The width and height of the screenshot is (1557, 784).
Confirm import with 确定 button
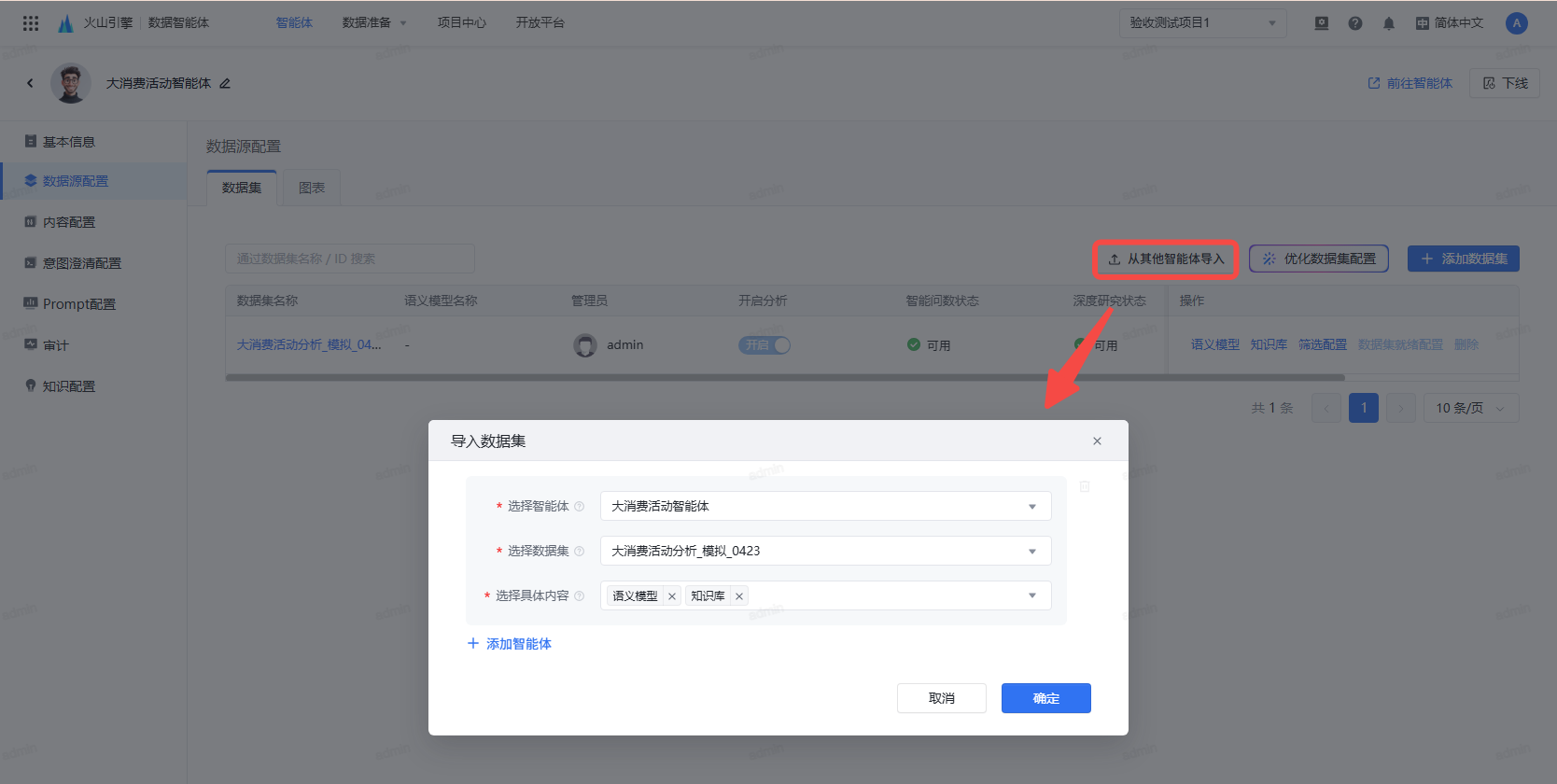1046,698
